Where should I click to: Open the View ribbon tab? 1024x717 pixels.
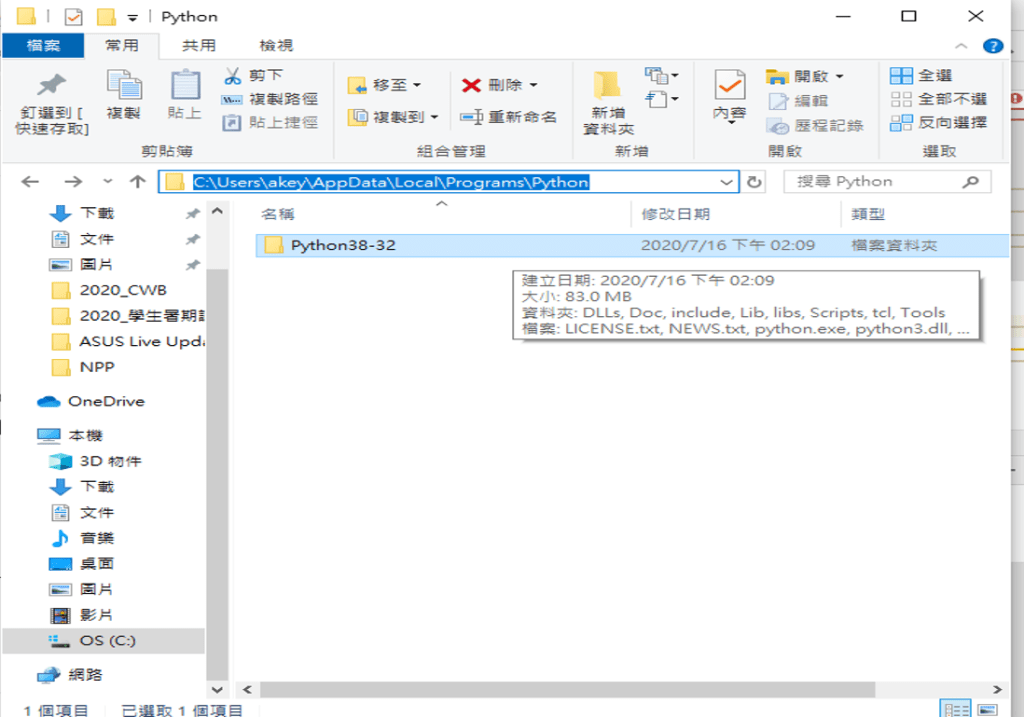click(276, 46)
